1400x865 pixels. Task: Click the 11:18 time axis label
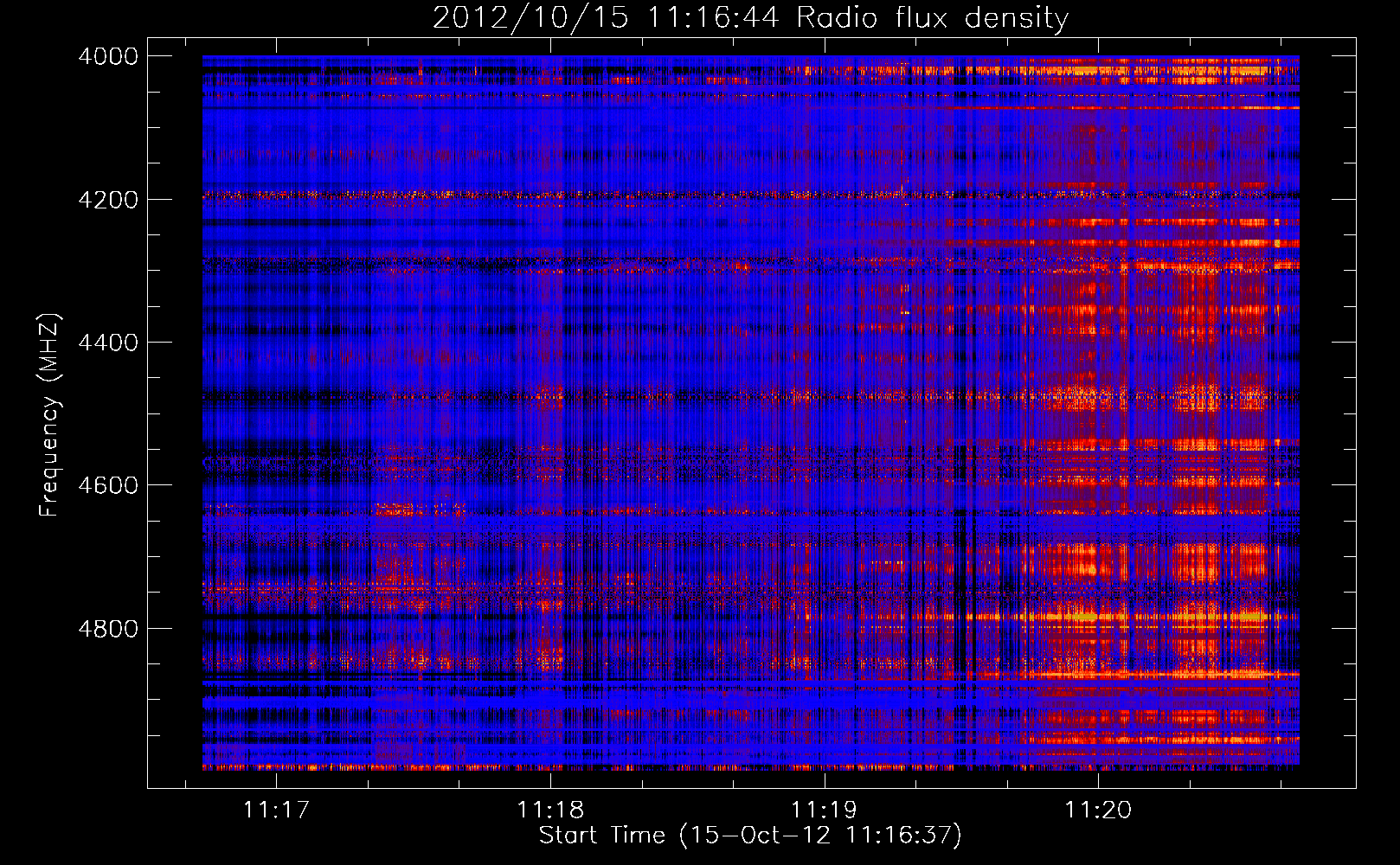pyautogui.click(x=550, y=810)
